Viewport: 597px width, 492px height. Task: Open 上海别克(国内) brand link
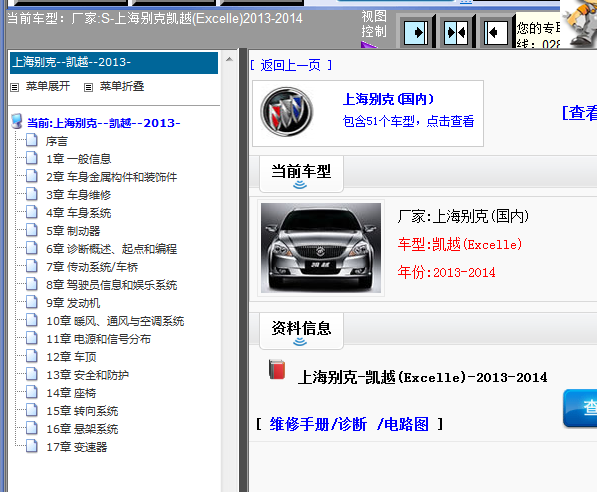click(388, 99)
